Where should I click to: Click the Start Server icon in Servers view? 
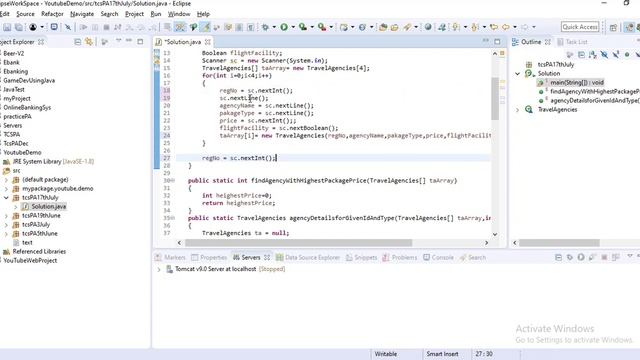coord(581,257)
